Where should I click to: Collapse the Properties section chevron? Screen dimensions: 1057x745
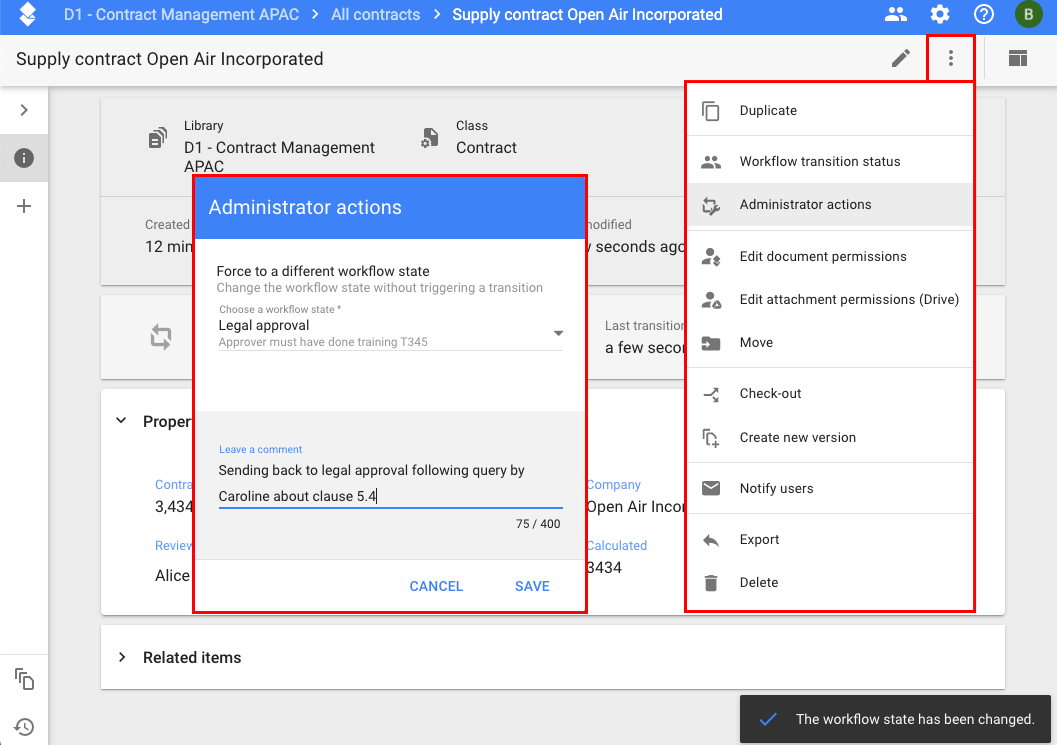coord(121,421)
